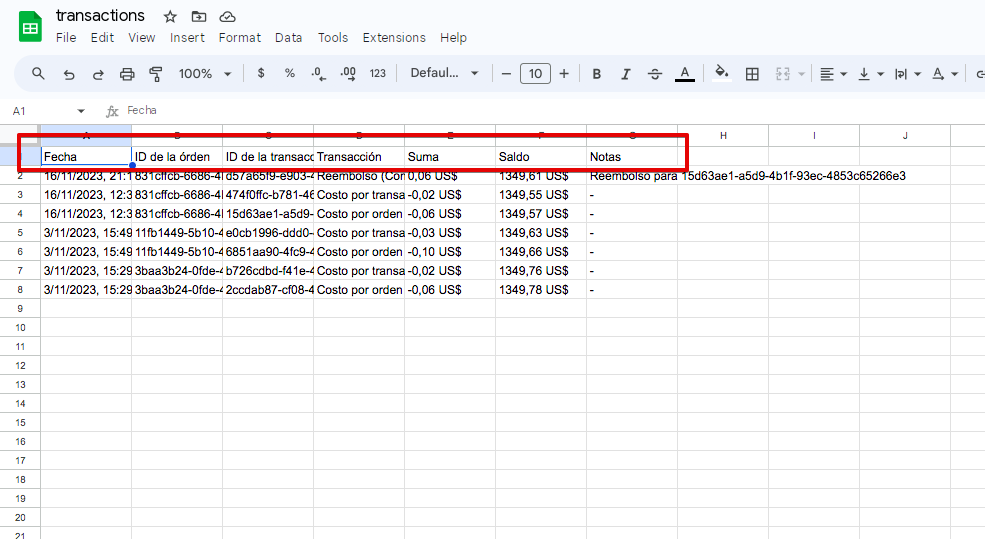This screenshot has width=985, height=539.
Task: Select the Saldo header cell
Action: [541, 156]
